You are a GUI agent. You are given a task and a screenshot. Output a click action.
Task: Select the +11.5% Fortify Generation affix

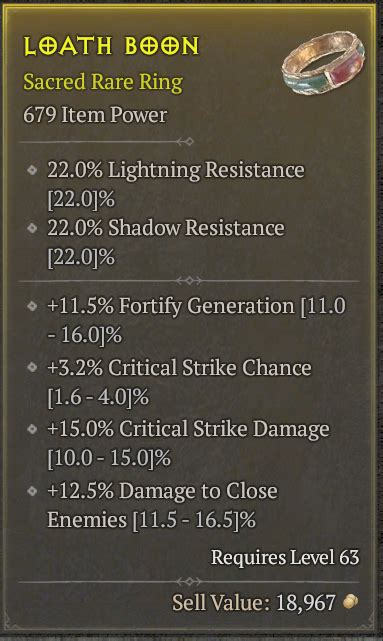[x=196, y=320]
